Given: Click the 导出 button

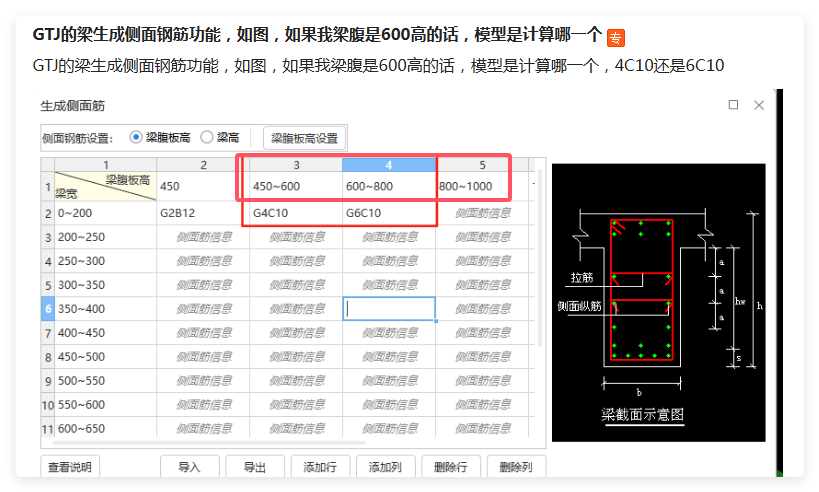Looking at the screenshot, I should (x=254, y=467).
